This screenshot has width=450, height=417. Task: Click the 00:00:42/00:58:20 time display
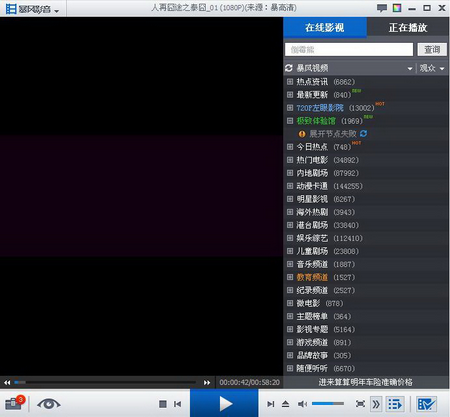pyautogui.click(x=249, y=382)
